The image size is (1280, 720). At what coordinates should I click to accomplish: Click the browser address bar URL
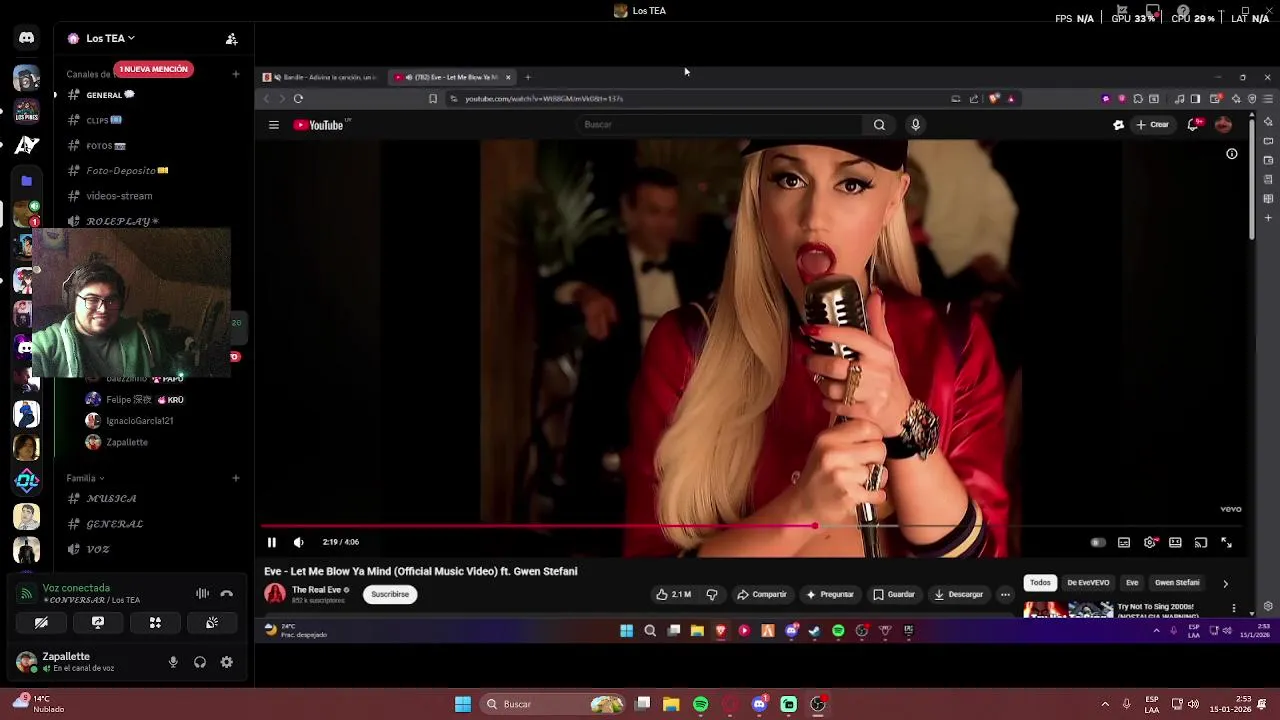544,99
